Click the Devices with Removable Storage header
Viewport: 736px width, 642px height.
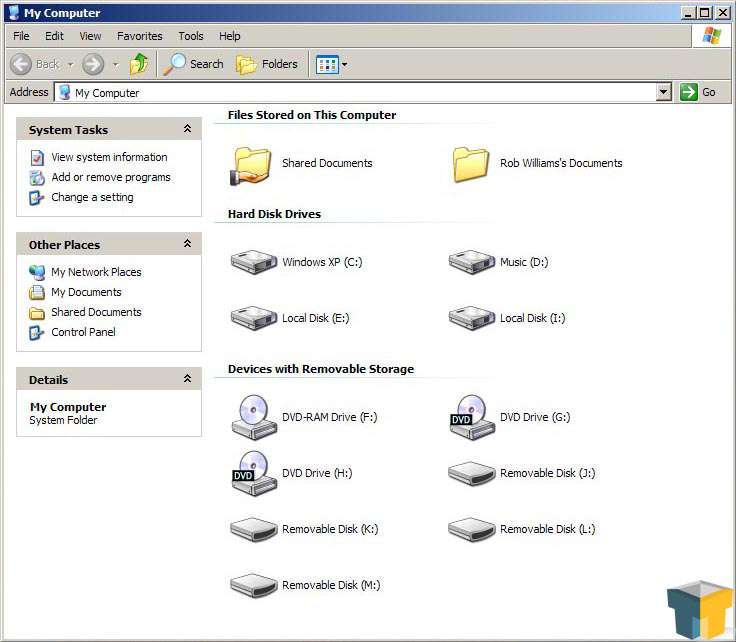pyautogui.click(x=321, y=369)
